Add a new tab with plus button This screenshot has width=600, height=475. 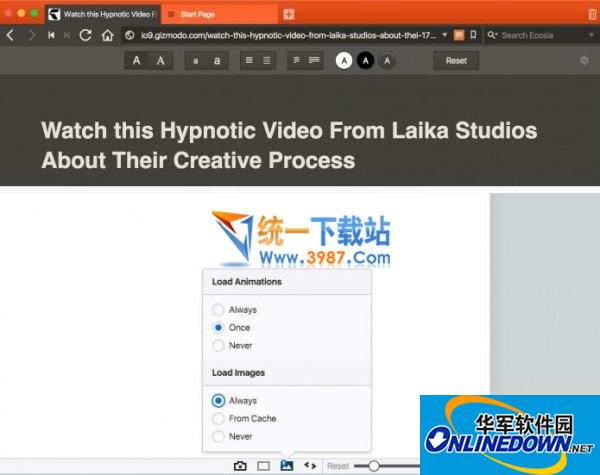tap(289, 15)
